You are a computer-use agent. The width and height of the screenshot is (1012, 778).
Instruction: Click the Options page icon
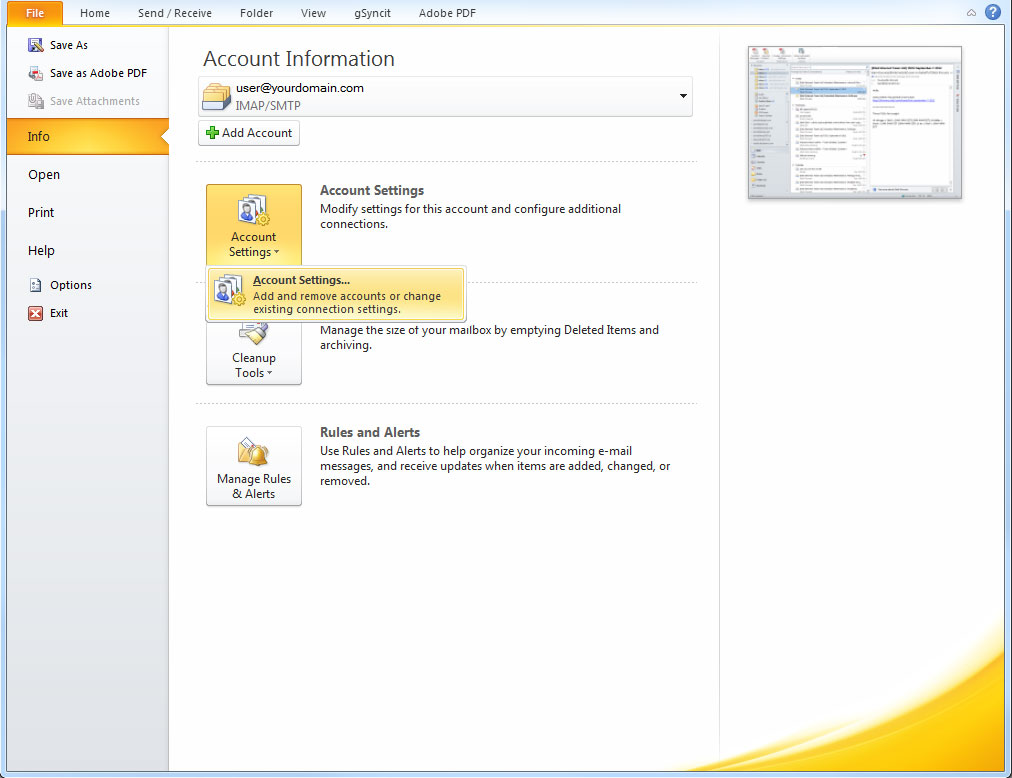35,285
